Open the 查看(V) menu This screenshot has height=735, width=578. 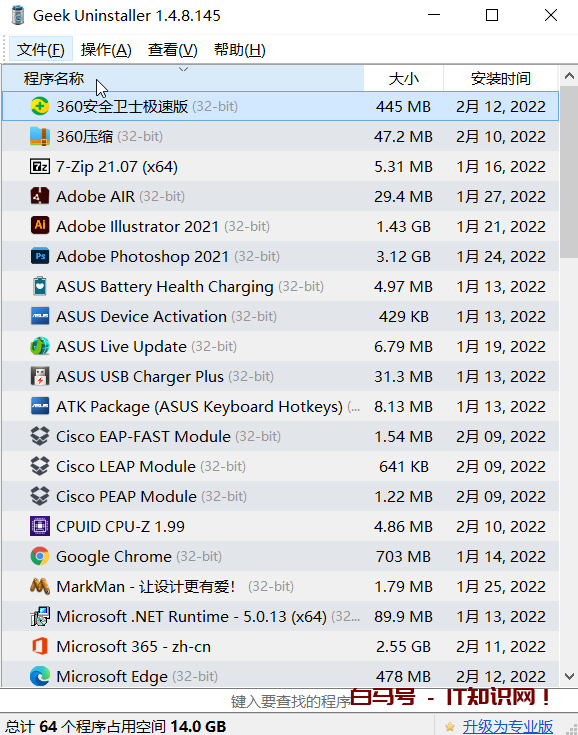tap(173, 50)
